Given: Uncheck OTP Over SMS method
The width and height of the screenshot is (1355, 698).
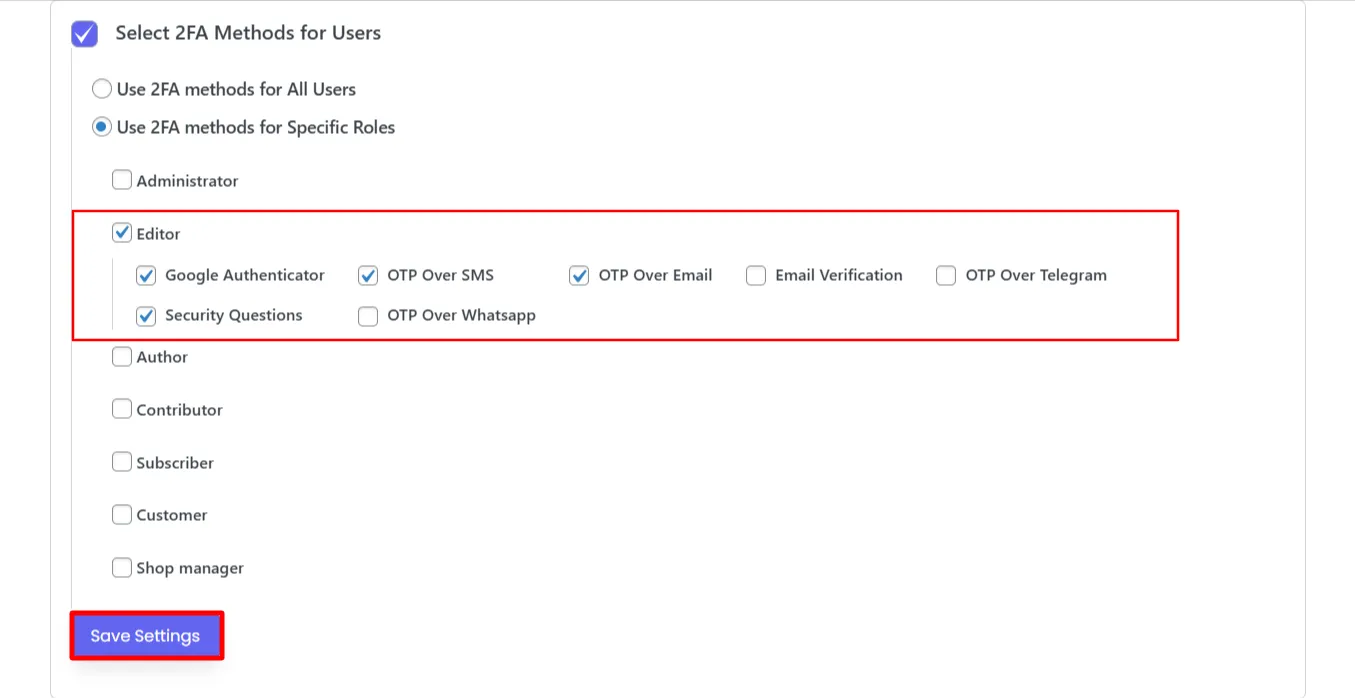Looking at the screenshot, I should pos(368,275).
